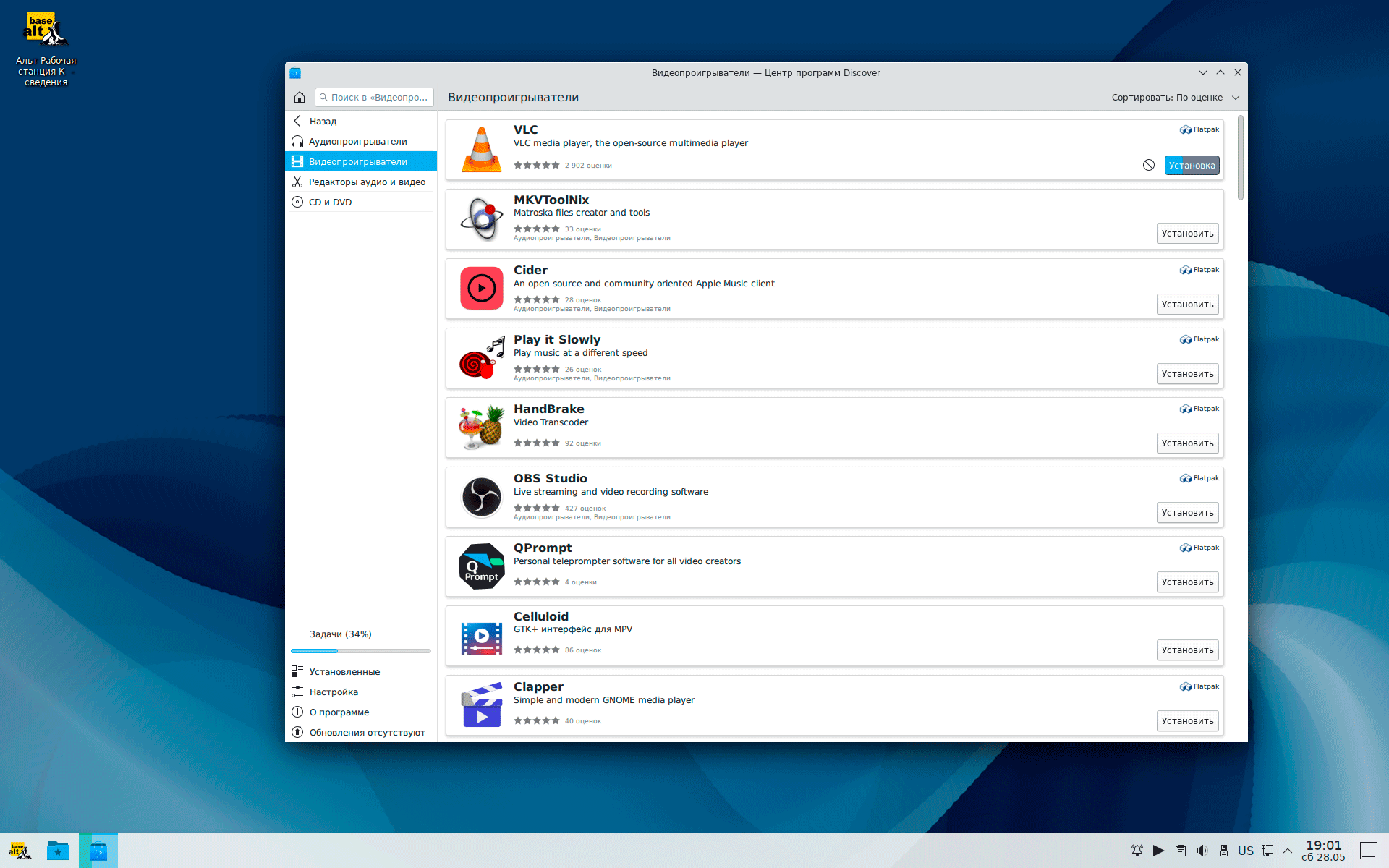Click the tasks progress bar
This screenshot has height=868, width=1389.
(x=360, y=651)
